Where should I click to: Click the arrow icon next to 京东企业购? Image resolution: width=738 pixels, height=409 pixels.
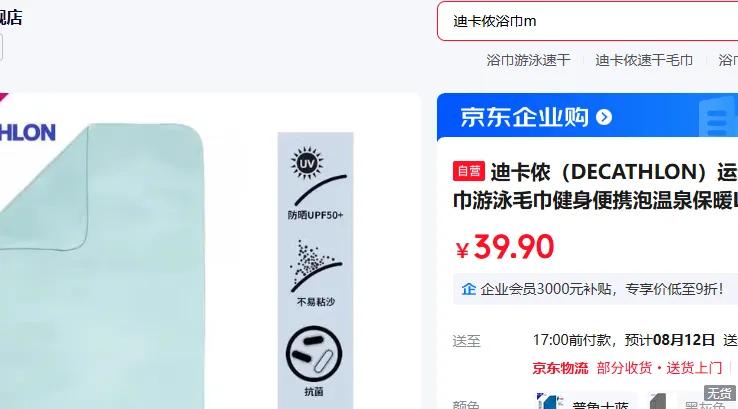604,117
